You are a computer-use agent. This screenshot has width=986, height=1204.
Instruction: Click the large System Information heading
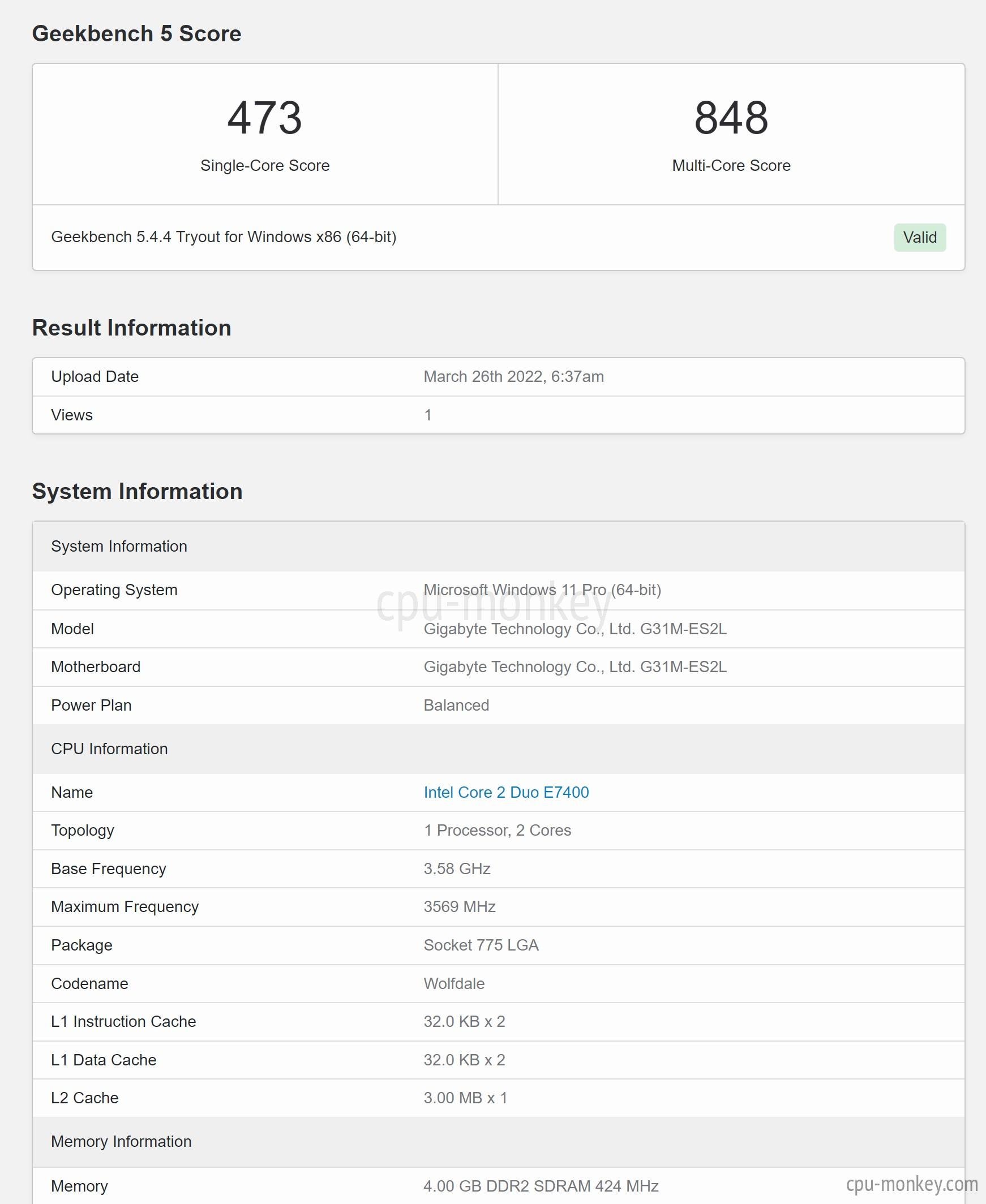click(137, 491)
